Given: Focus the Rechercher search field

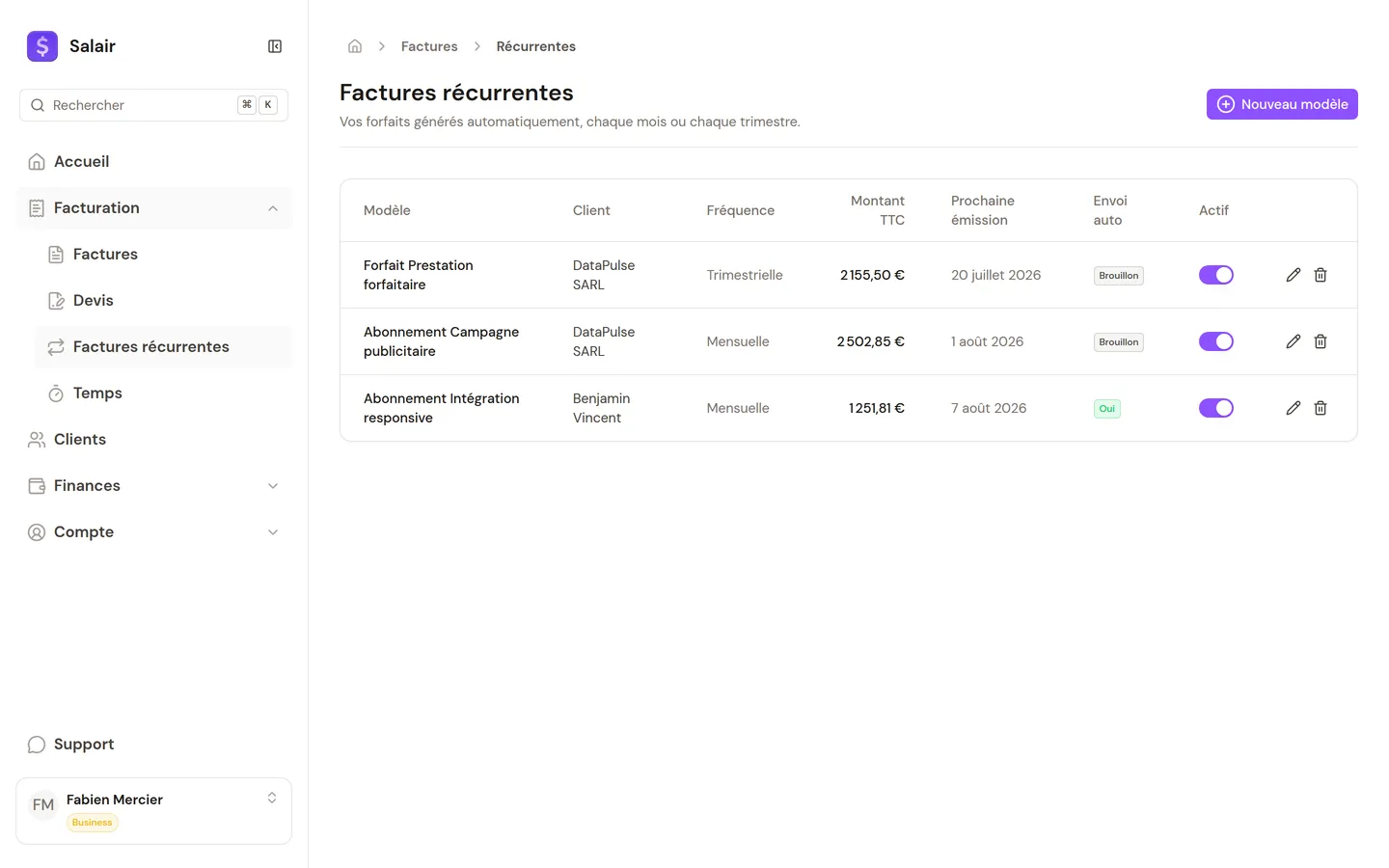Looking at the screenshot, I should 153,105.
